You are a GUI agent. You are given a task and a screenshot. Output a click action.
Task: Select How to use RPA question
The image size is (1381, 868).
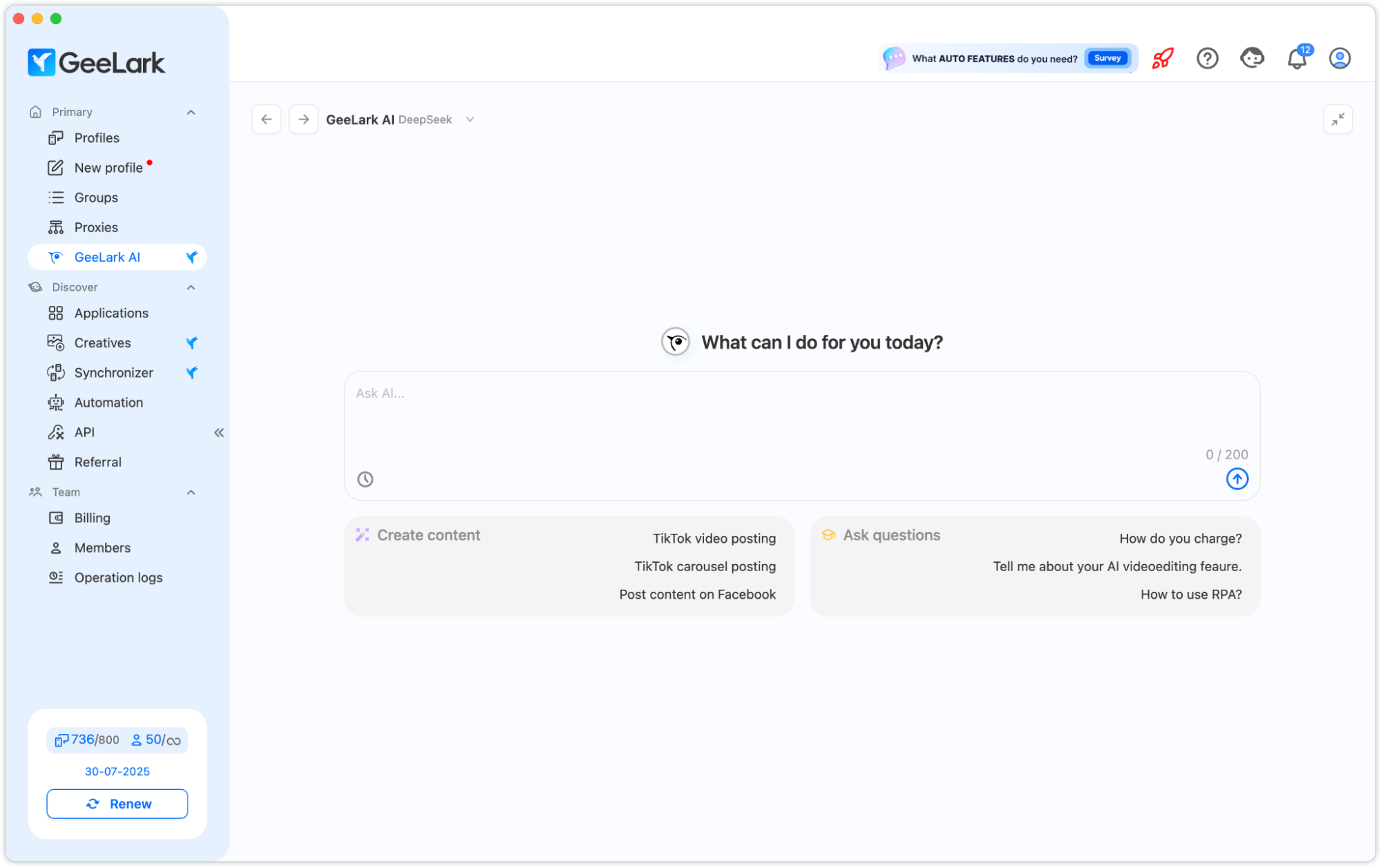click(x=1191, y=595)
